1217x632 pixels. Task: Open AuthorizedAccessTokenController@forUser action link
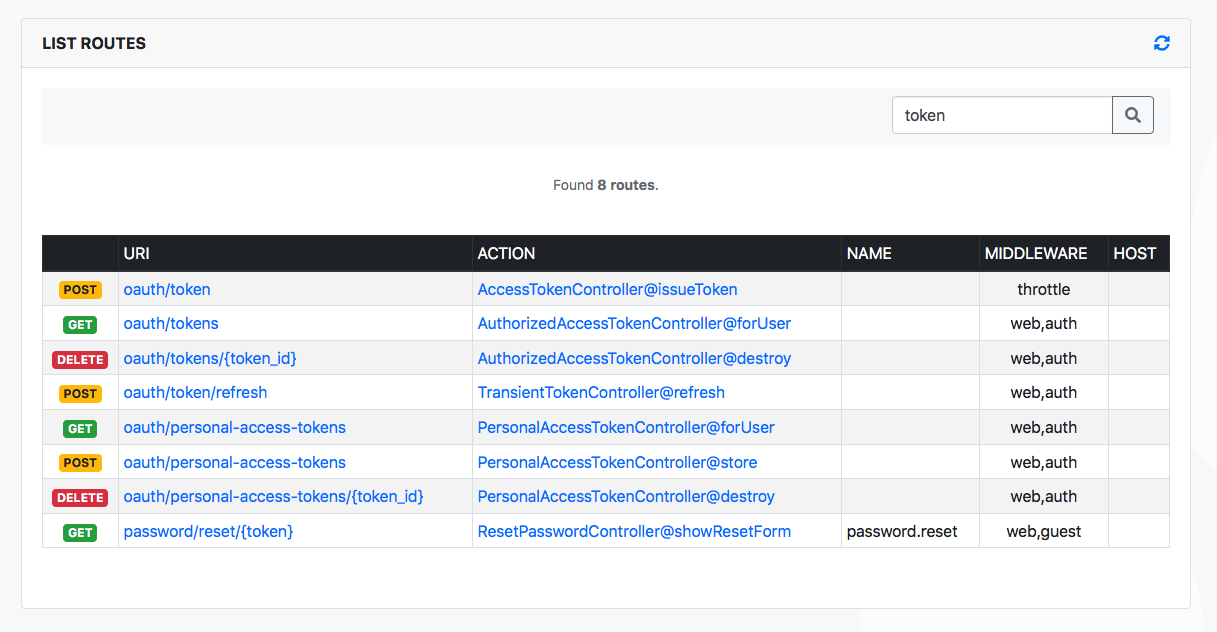point(634,323)
